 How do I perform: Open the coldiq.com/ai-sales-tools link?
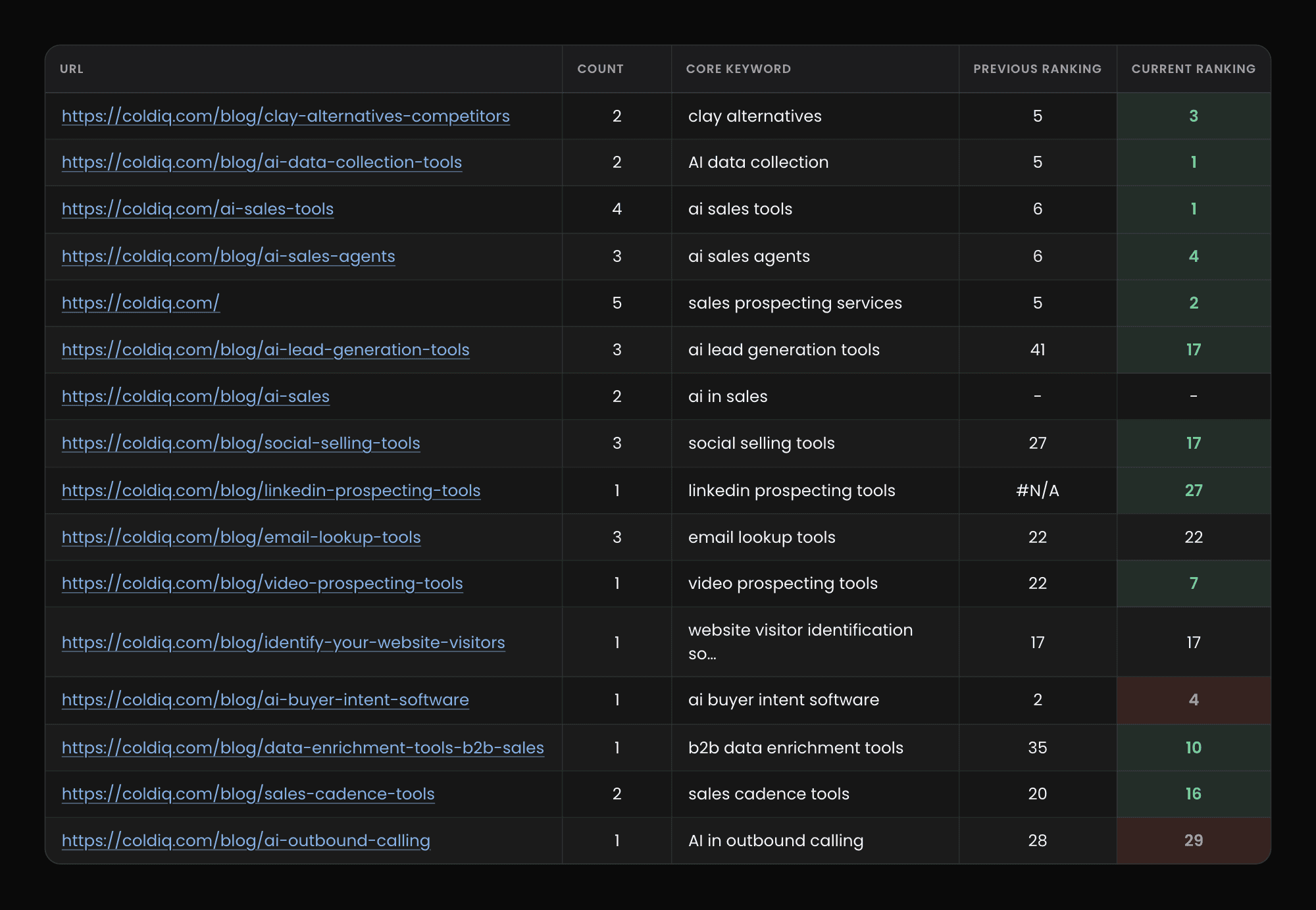(x=197, y=209)
